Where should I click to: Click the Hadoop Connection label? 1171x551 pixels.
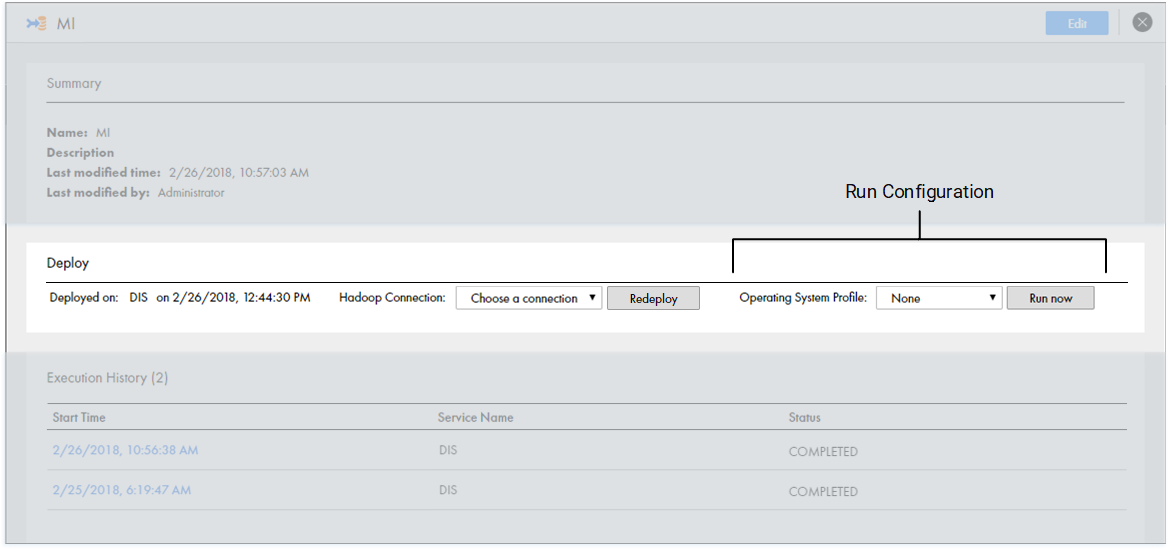pyautogui.click(x=392, y=297)
